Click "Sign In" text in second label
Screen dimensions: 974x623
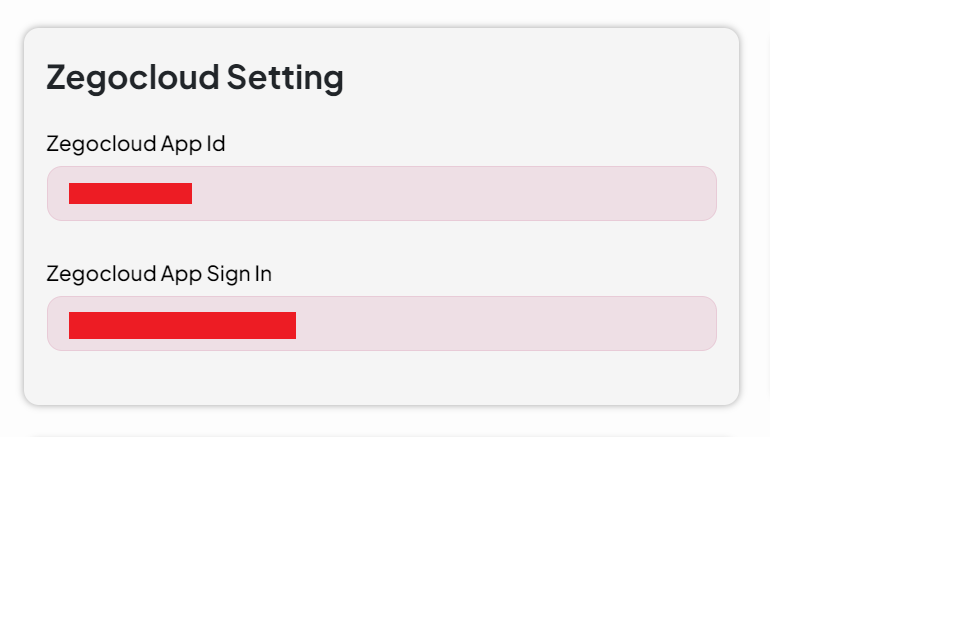[239, 274]
